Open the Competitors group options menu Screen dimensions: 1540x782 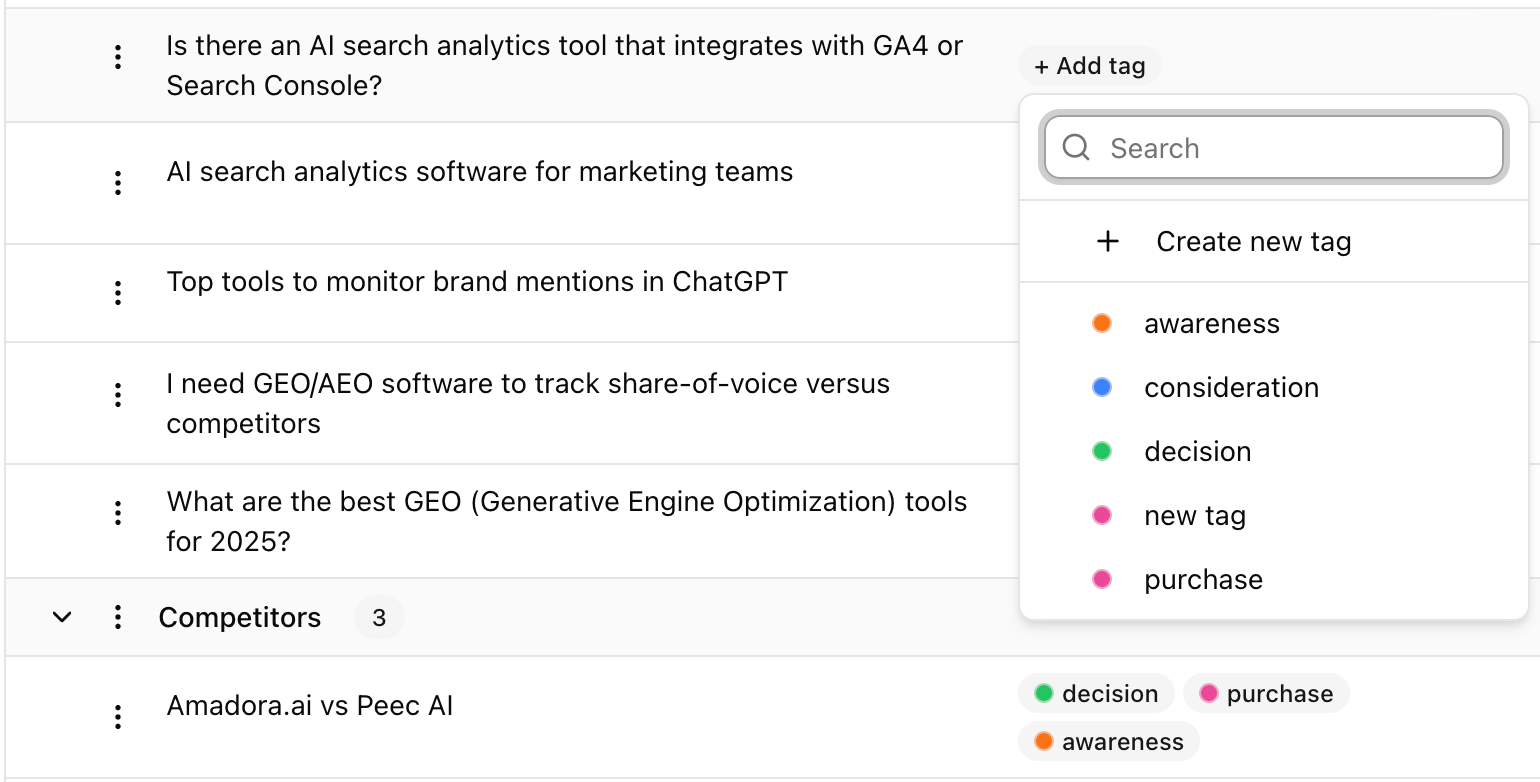[x=118, y=617]
